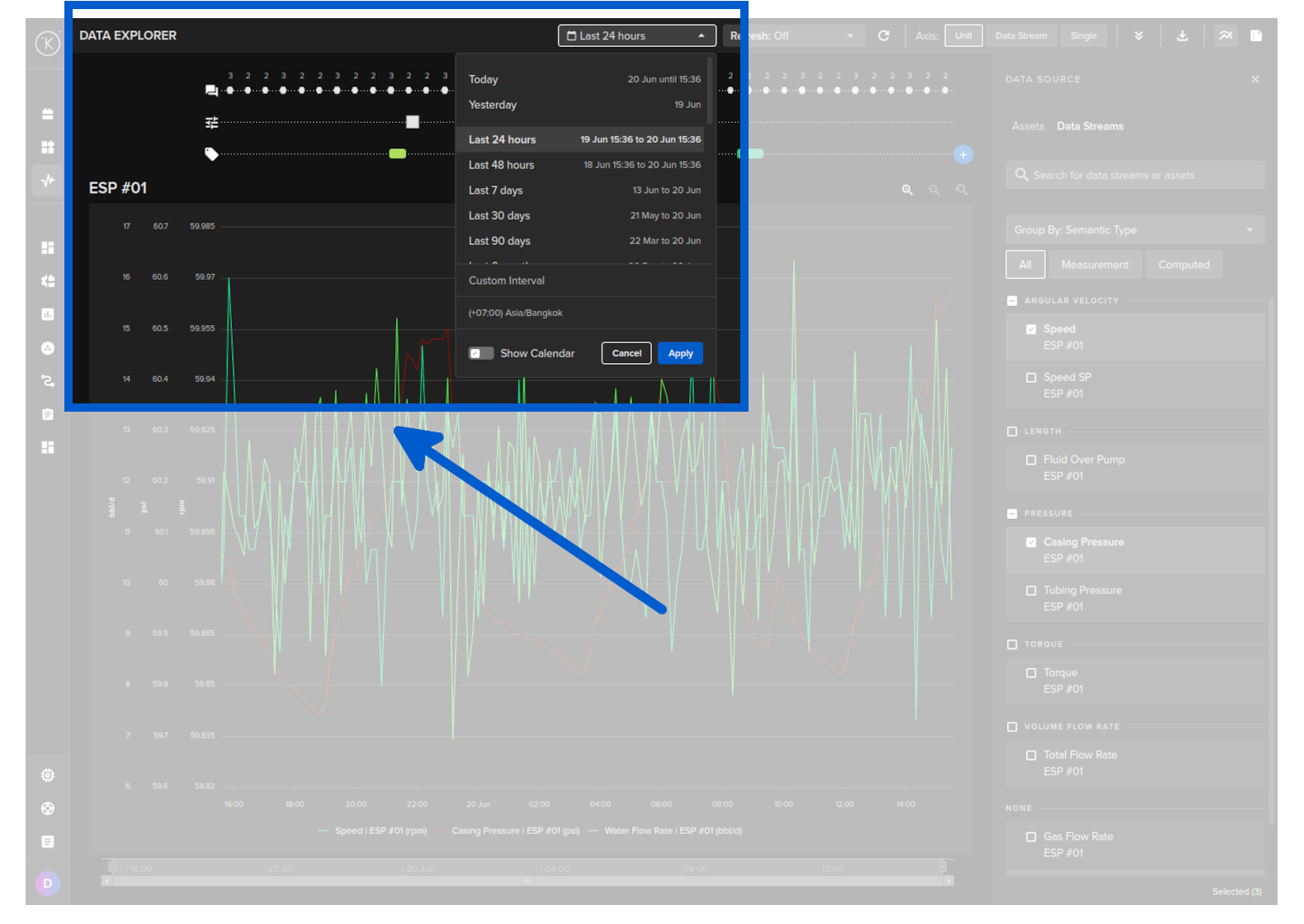1304x924 pixels.
Task: Click the download data icon
Action: coord(1182,35)
